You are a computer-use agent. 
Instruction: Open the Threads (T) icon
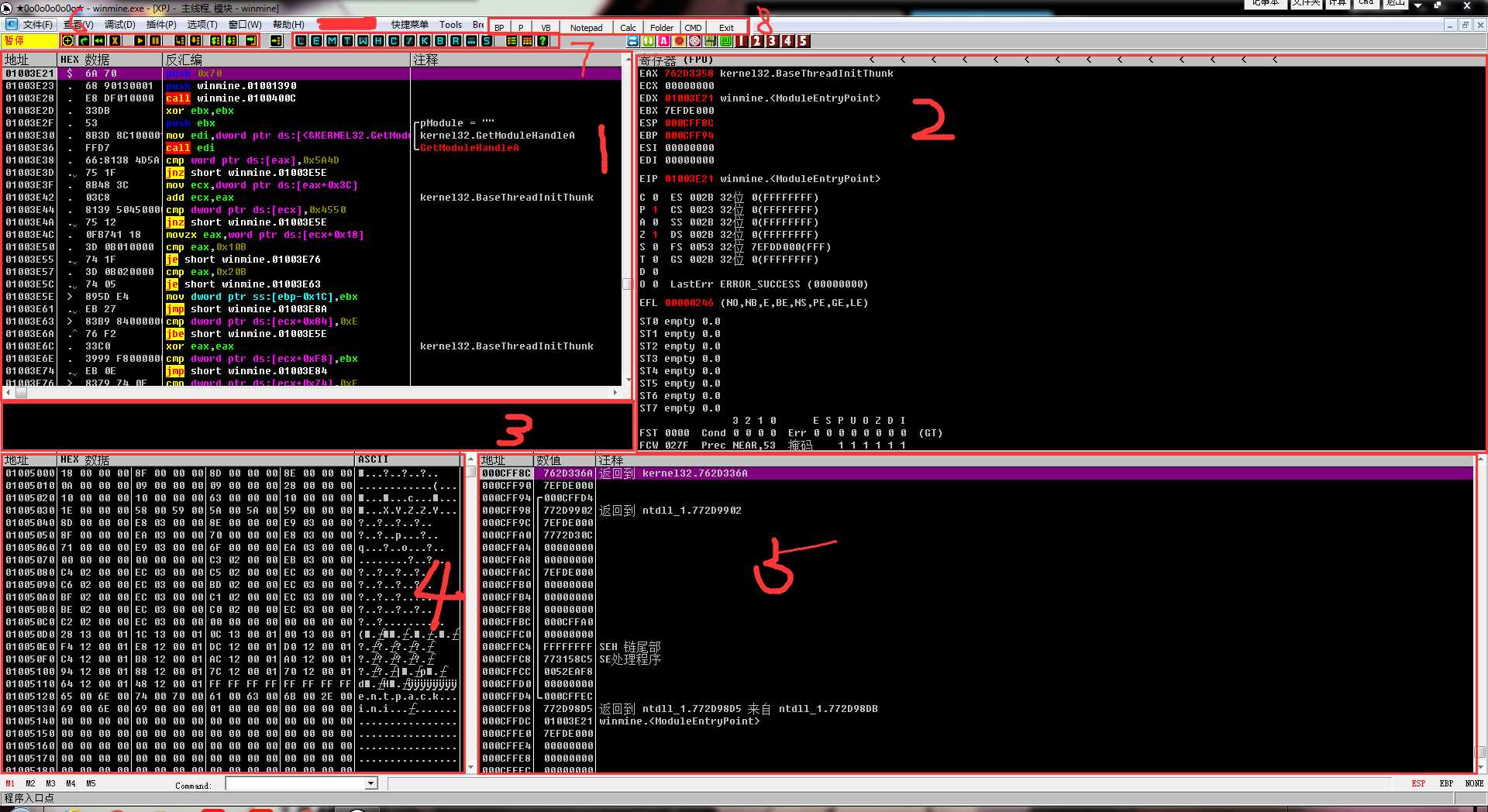tap(347, 41)
